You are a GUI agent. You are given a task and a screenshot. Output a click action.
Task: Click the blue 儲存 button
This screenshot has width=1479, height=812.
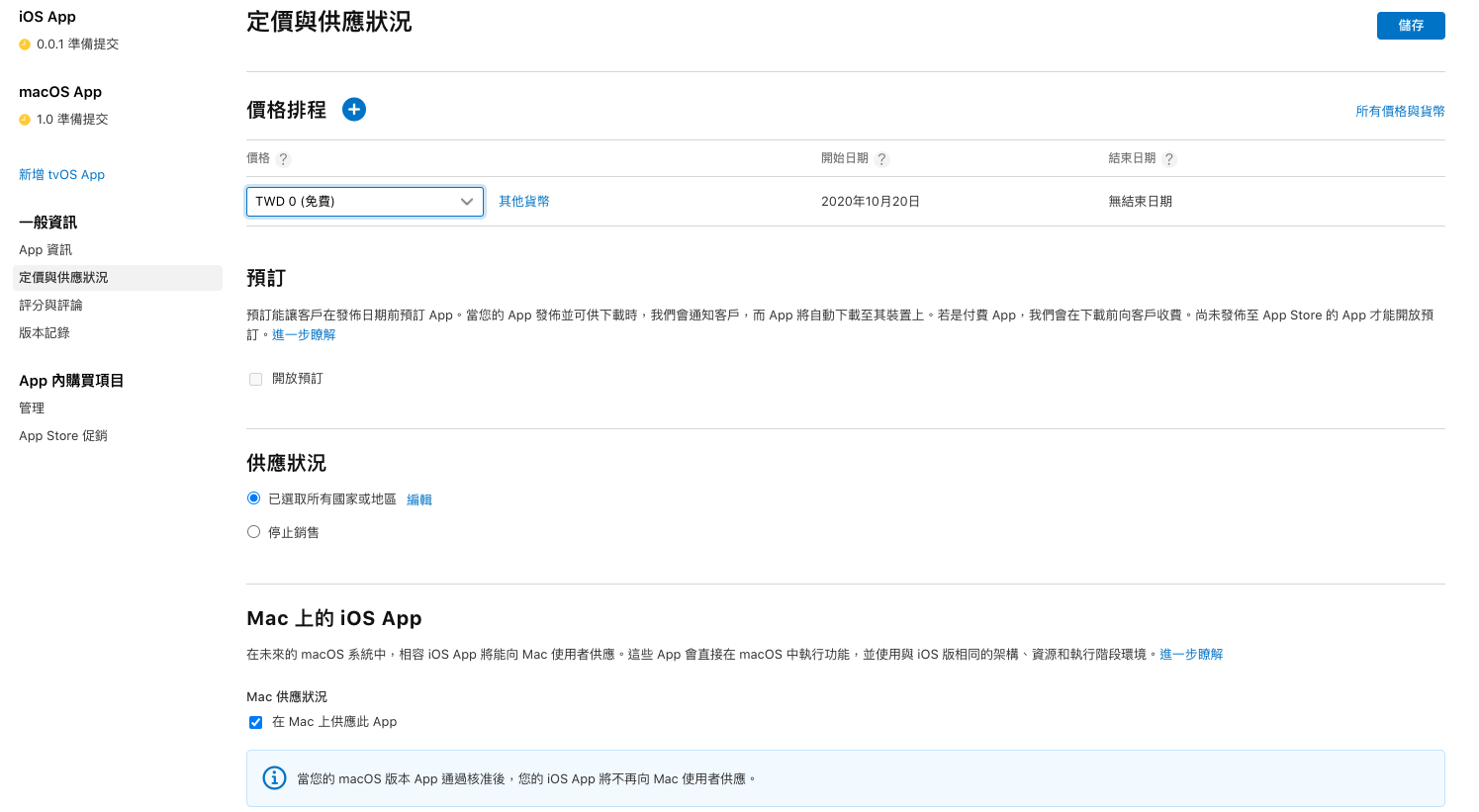1410,26
